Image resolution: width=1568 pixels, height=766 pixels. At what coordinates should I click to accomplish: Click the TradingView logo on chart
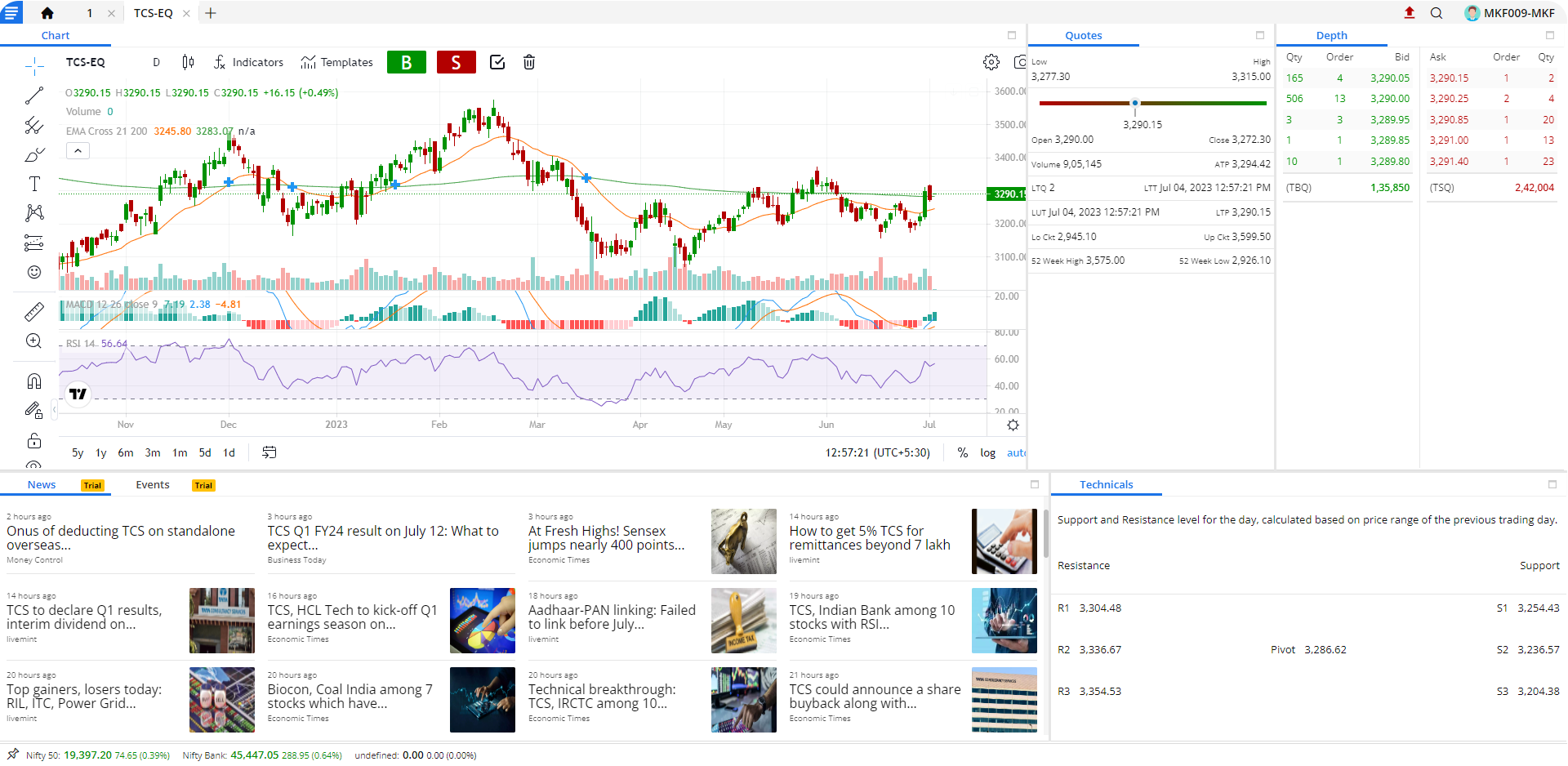click(x=78, y=394)
